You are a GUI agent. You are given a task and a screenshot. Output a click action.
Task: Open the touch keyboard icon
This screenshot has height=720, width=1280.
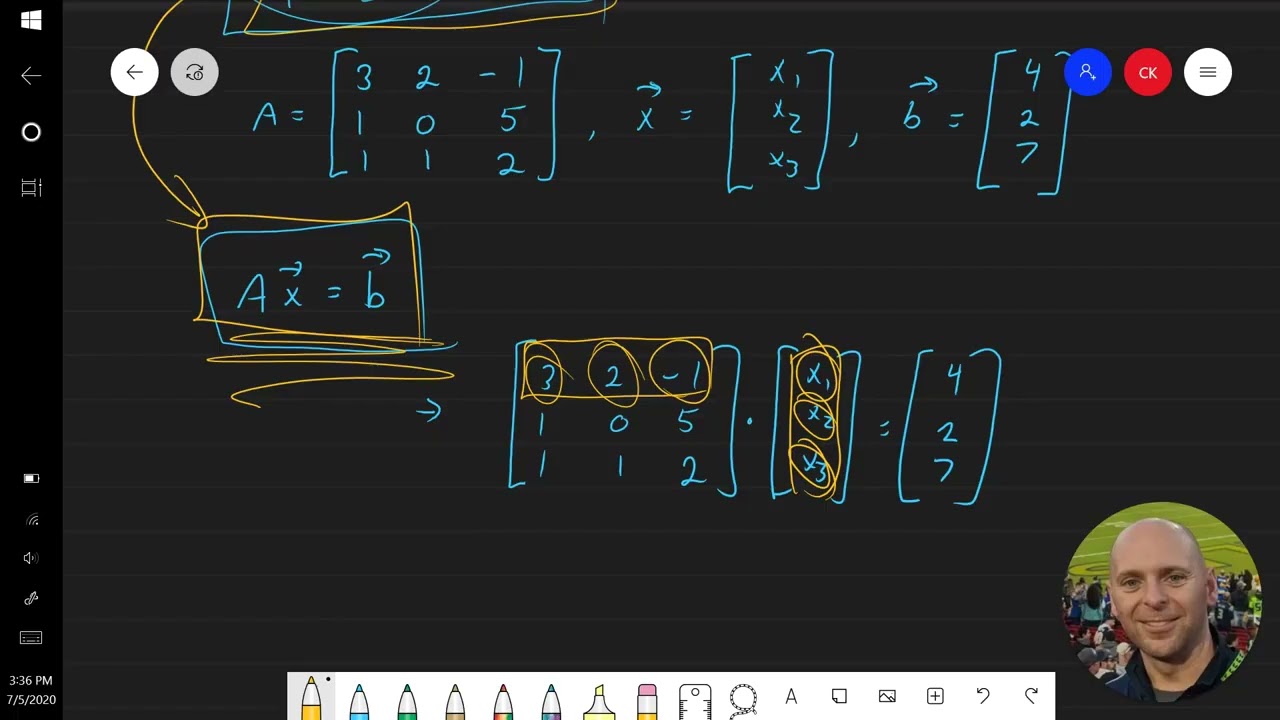coord(31,638)
